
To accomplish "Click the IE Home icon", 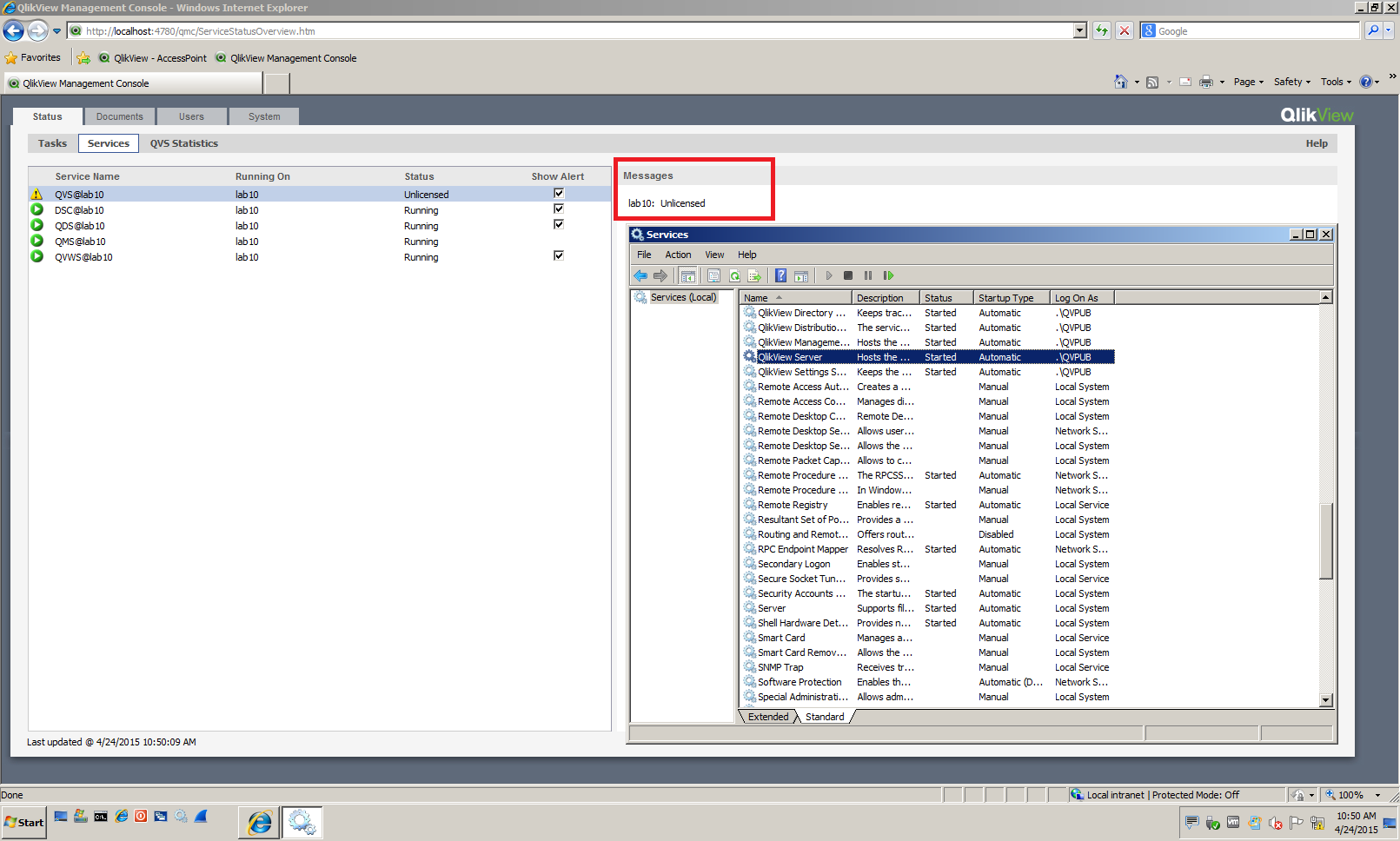I will pos(1121,82).
